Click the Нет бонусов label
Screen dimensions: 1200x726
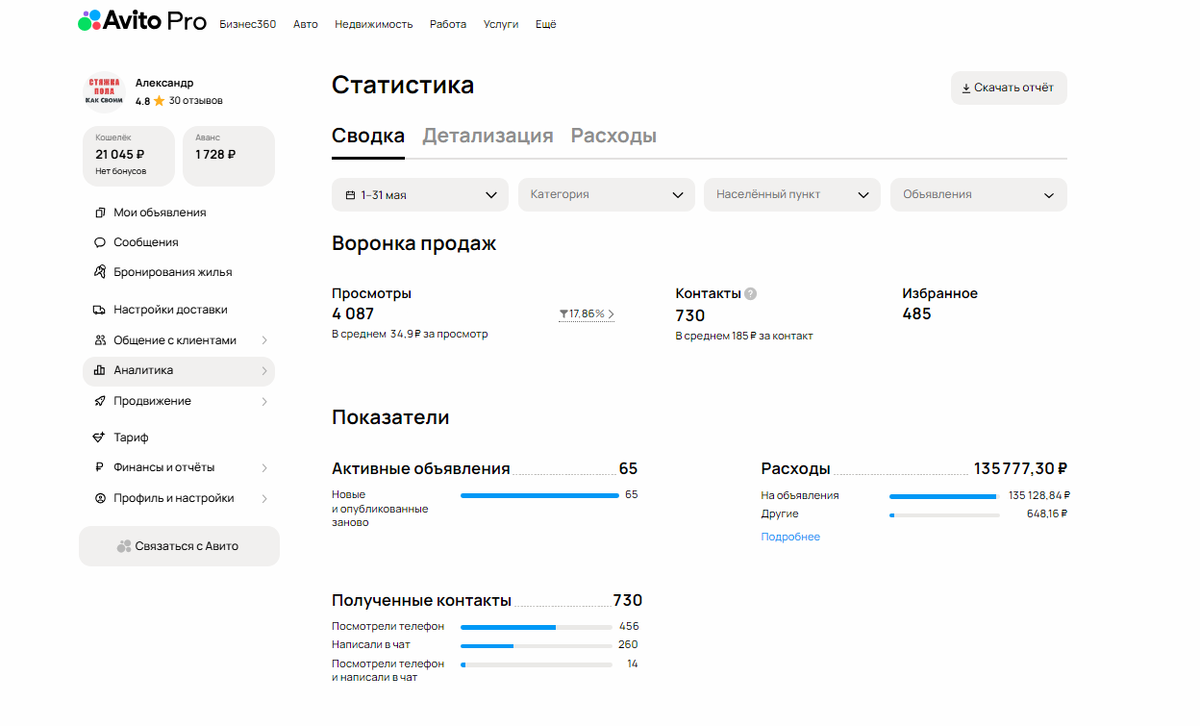pos(121,171)
